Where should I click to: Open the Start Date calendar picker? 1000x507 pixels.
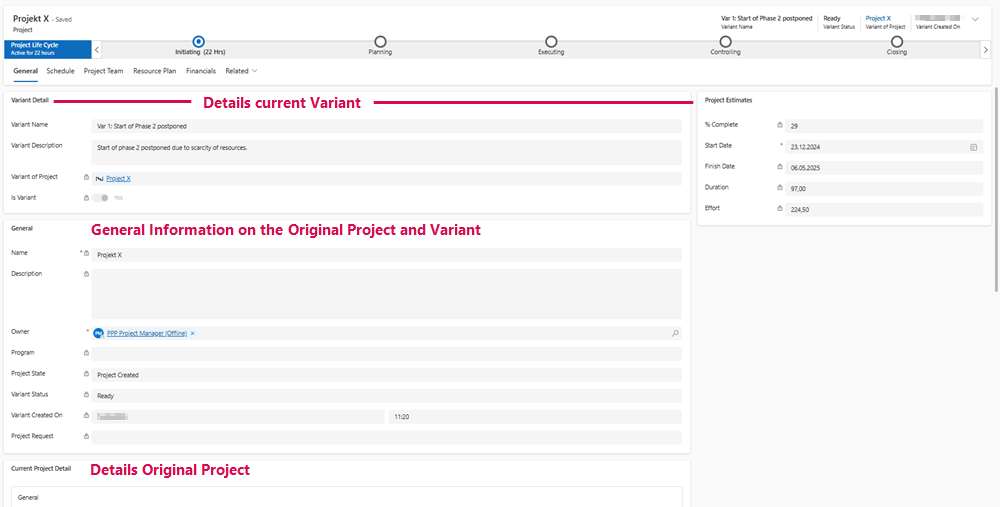[x=973, y=147]
